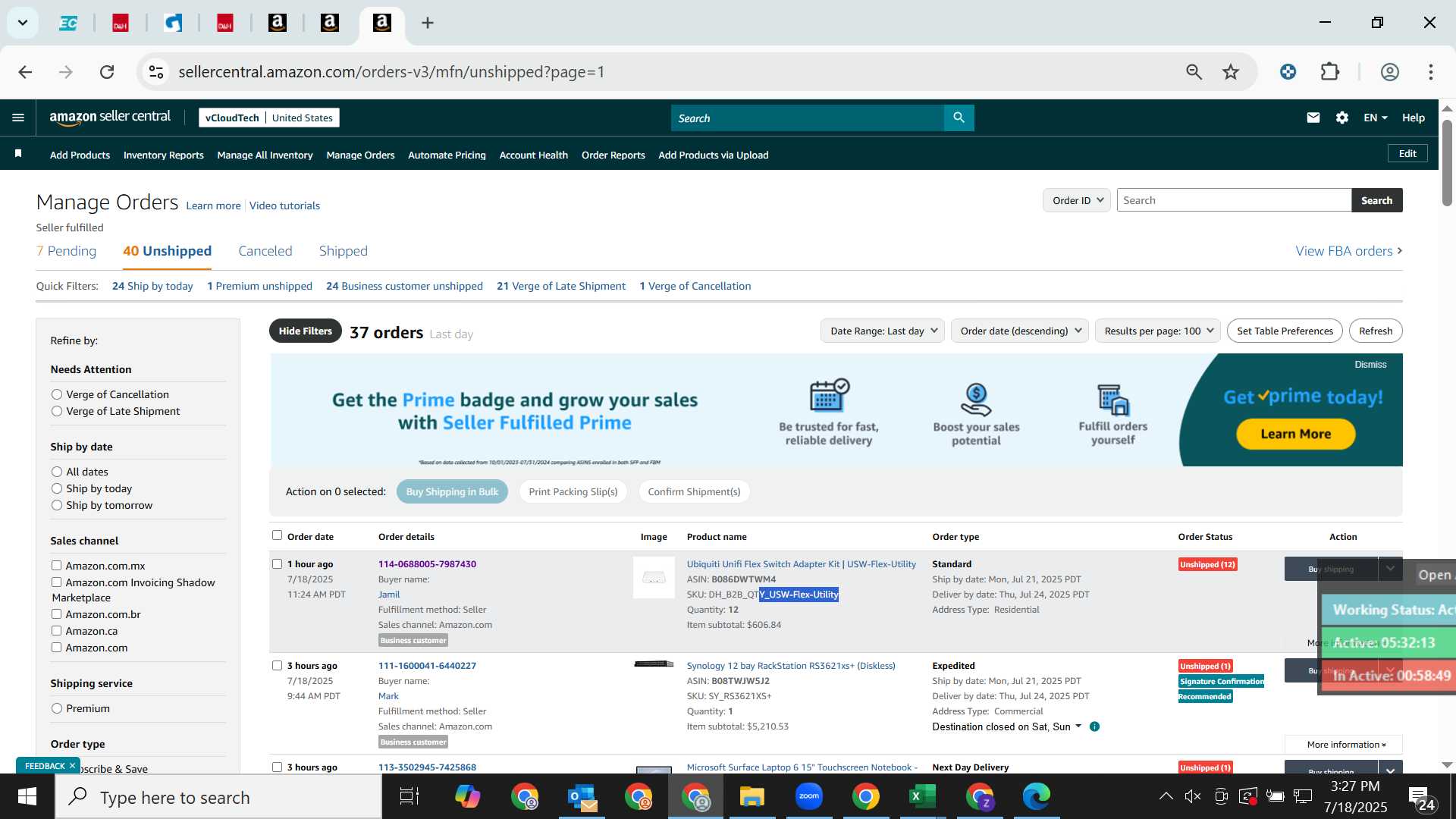Open Manage All Inventory menu item
The width and height of the screenshot is (1456, 819).
pos(265,155)
